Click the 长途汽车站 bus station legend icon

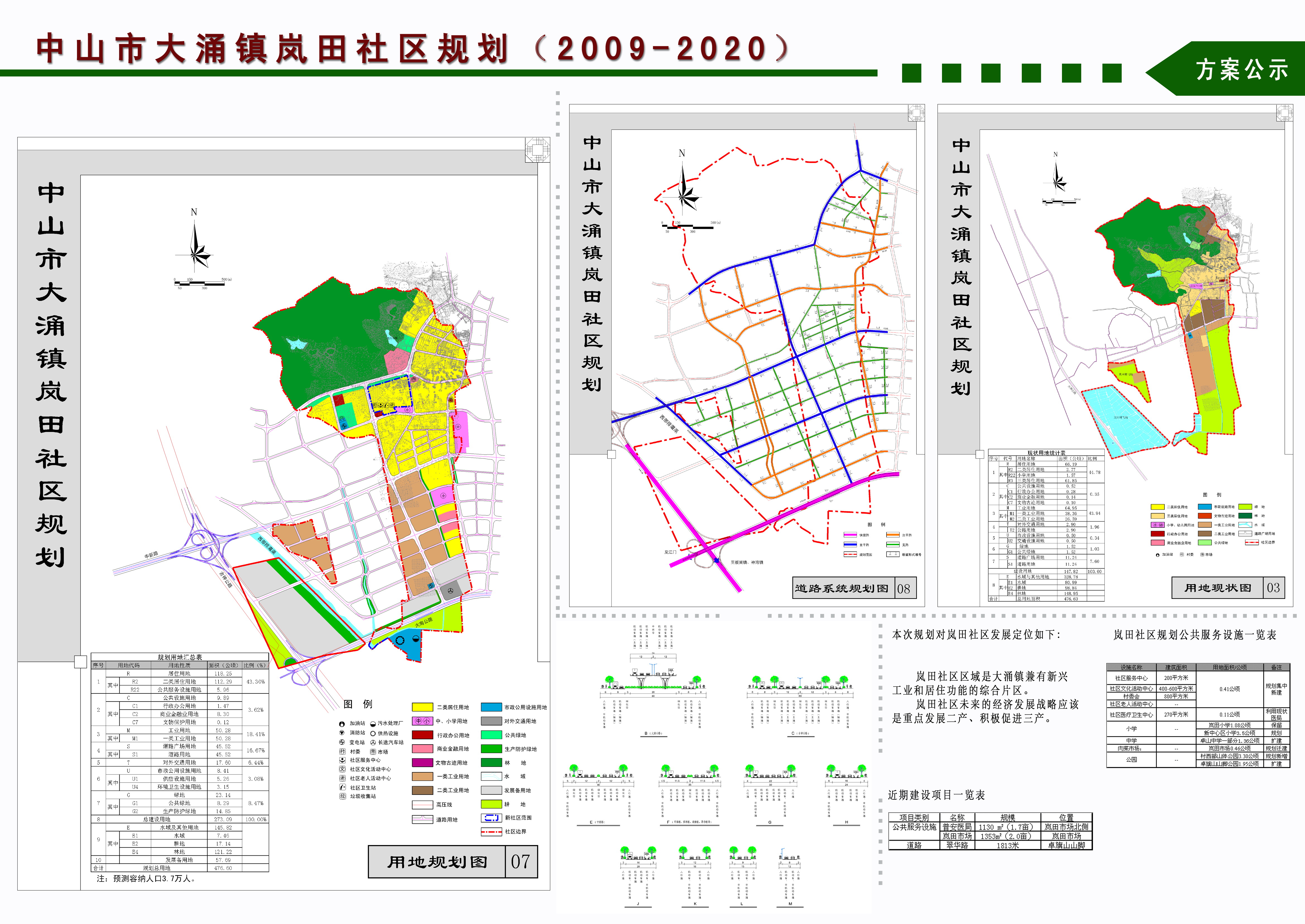pyautogui.click(x=372, y=743)
